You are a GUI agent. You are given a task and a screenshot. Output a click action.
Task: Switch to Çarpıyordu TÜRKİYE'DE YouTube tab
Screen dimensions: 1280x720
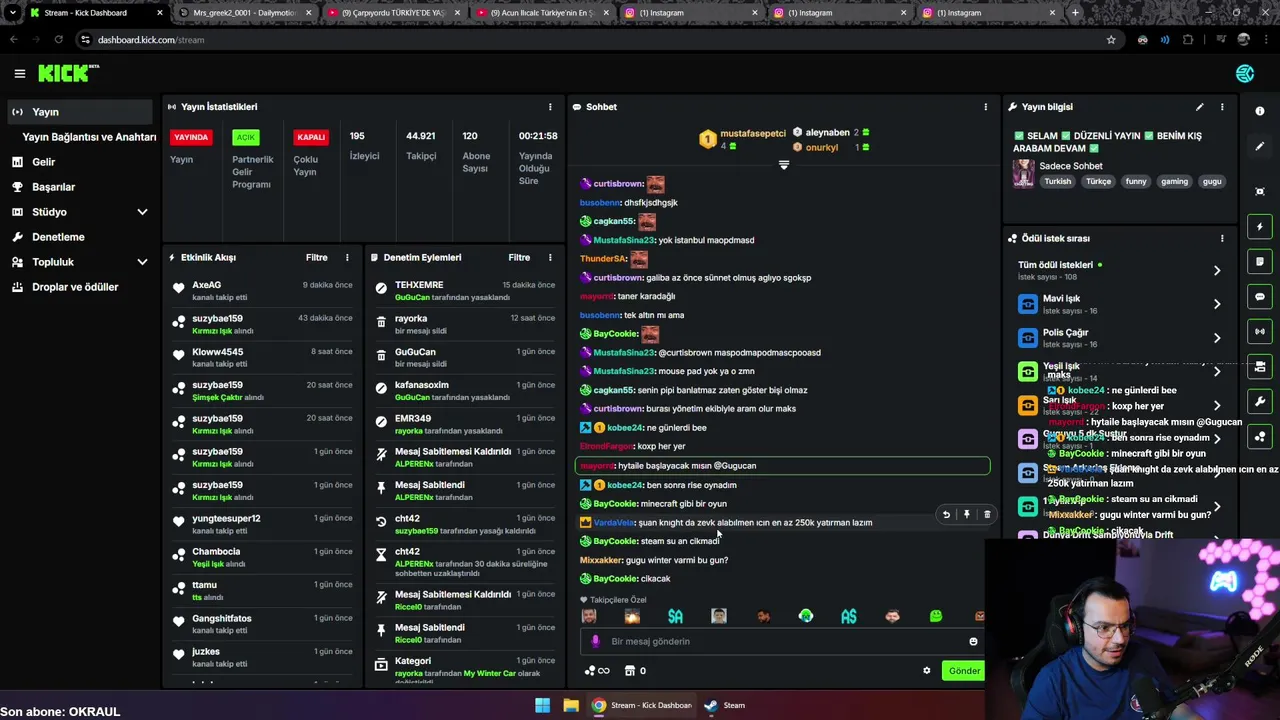[393, 13]
